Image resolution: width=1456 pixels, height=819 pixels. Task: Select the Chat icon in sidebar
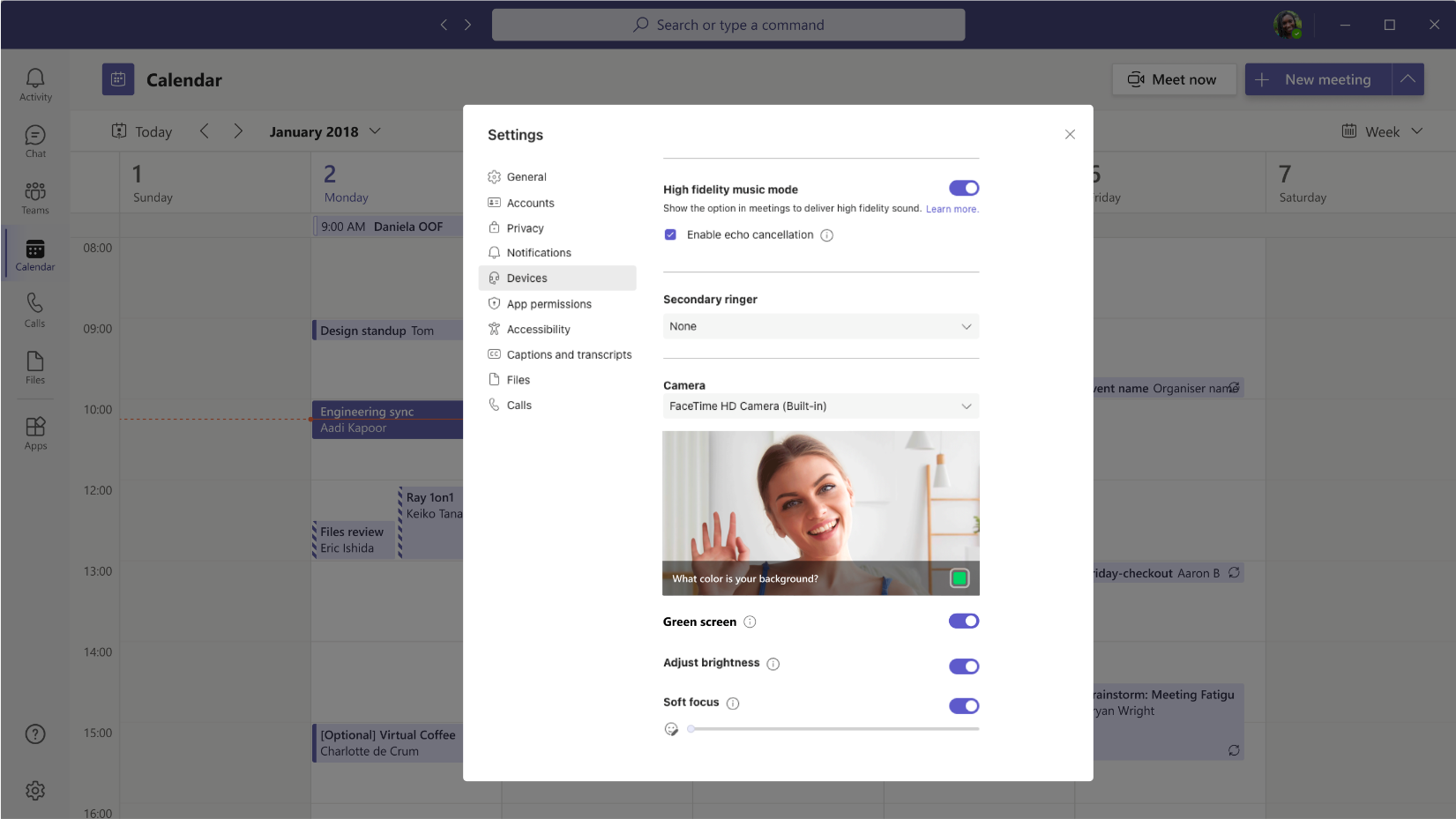click(x=34, y=139)
